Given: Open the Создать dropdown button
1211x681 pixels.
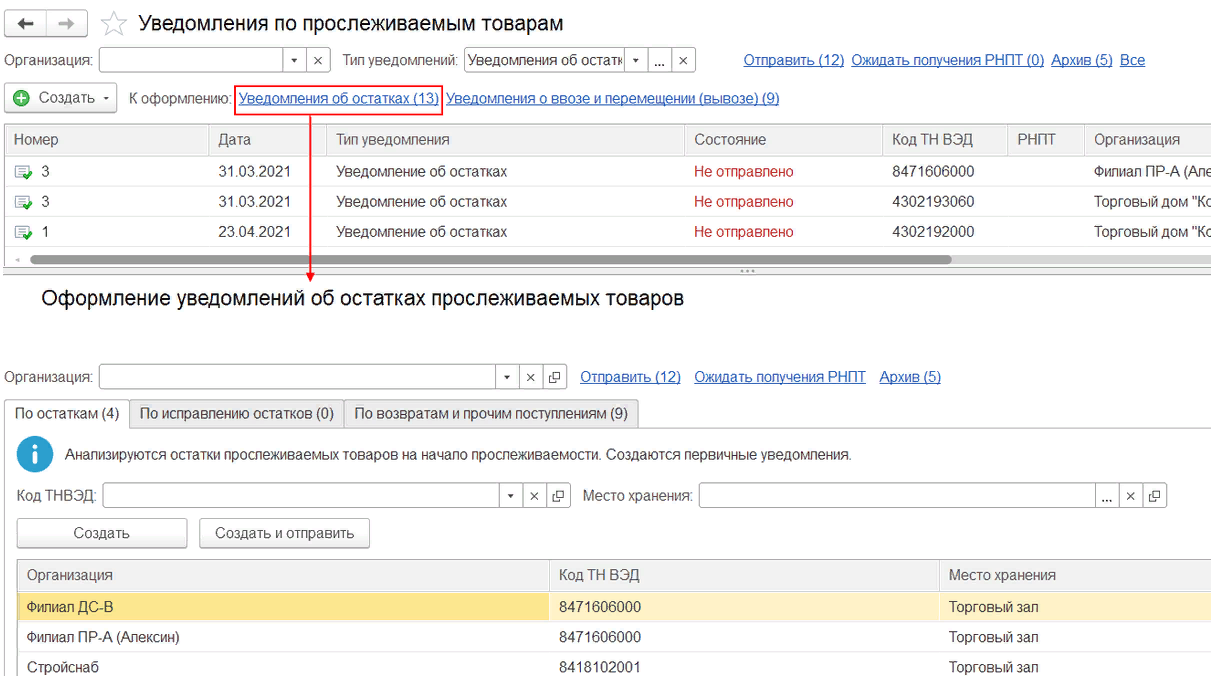Looking at the screenshot, I should (61, 98).
